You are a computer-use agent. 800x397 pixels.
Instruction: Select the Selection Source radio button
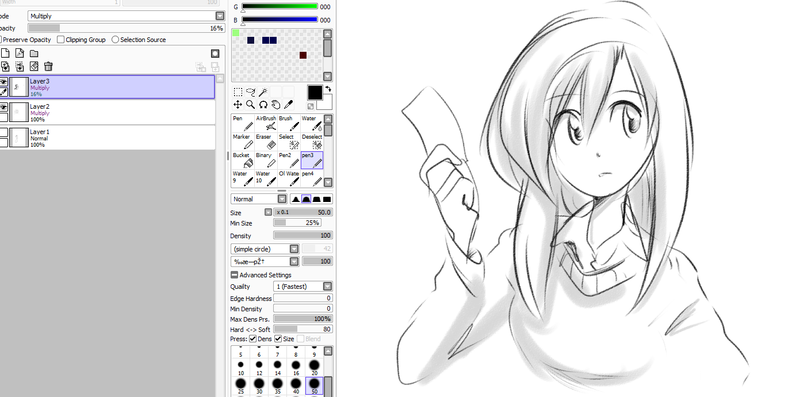[x=115, y=39]
